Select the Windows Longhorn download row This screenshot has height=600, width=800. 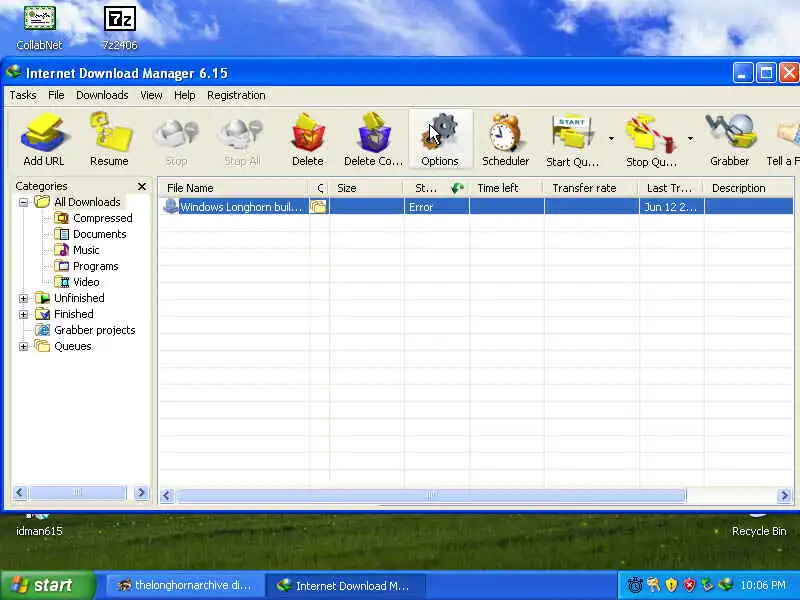coord(476,207)
